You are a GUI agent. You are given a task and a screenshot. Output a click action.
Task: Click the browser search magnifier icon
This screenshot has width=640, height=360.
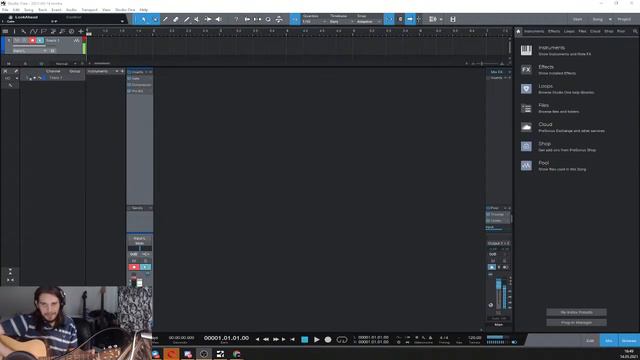point(635,31)
